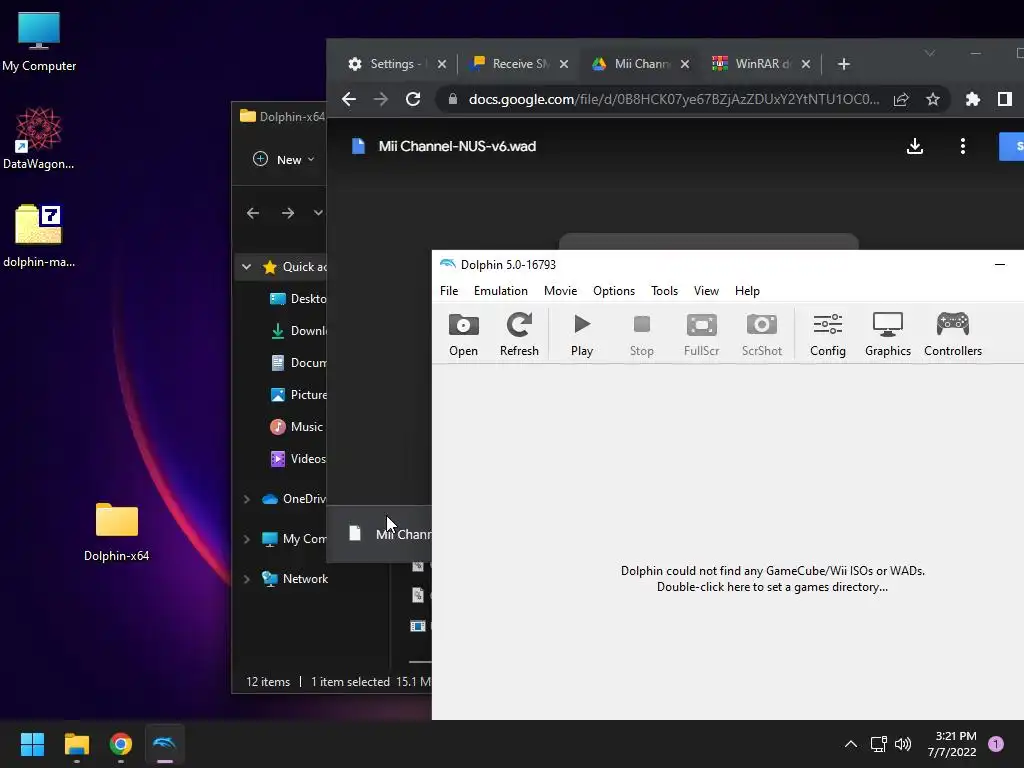Open the Help menu in Dolphin
This screenshot has width=1024, height=768.
point(747,291)
